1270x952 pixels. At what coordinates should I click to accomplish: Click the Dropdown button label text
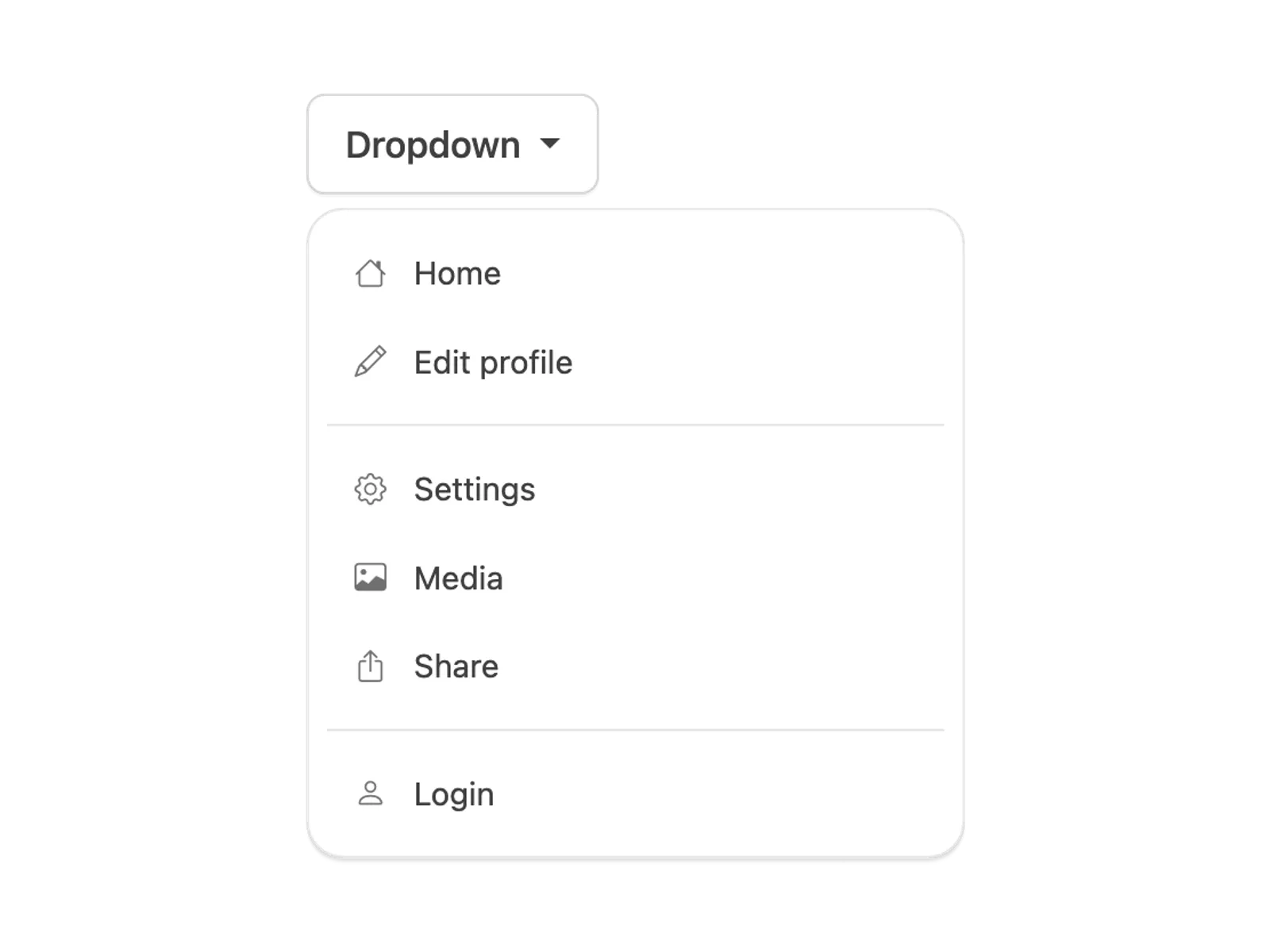[x=433, y=145]
